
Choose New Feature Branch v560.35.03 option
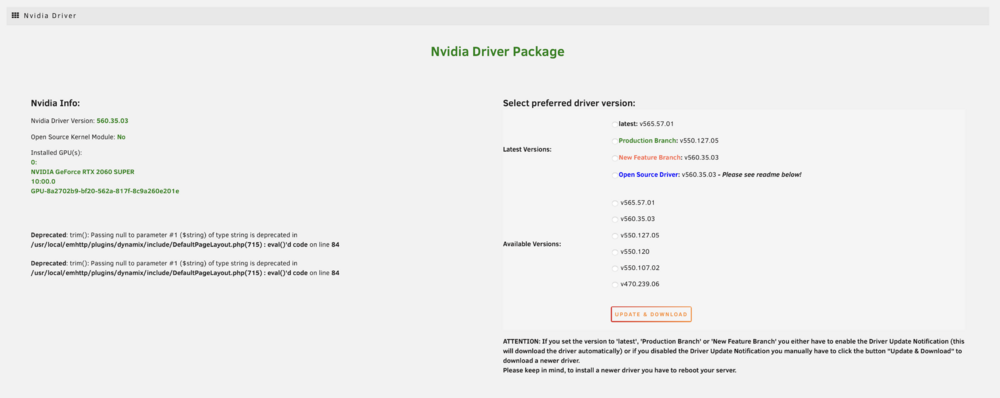tap(615, 158)
